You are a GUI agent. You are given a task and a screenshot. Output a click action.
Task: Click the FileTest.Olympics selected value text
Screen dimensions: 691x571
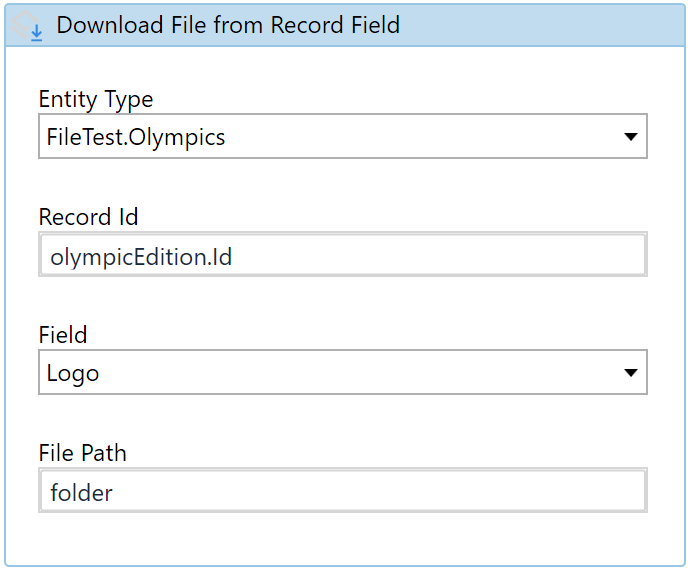click(x=136, y=137)
